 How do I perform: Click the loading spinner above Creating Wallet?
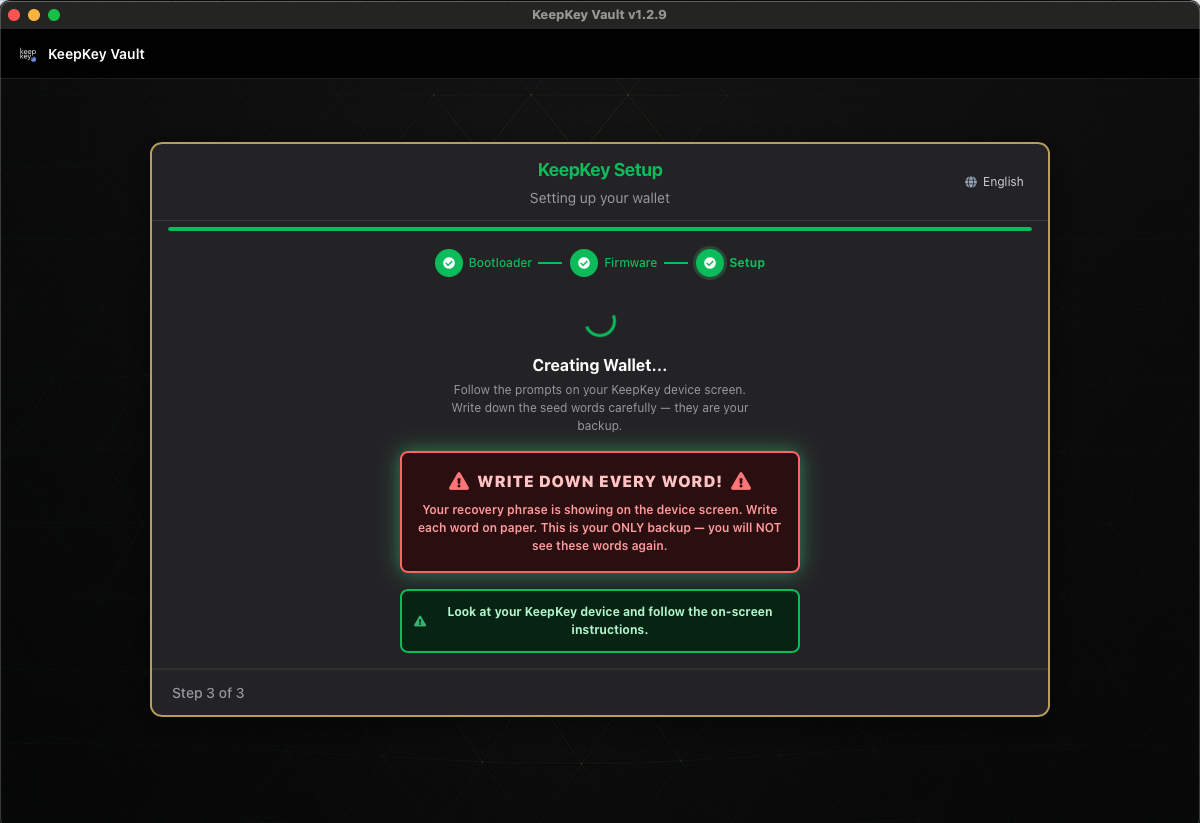coord(600,322)
